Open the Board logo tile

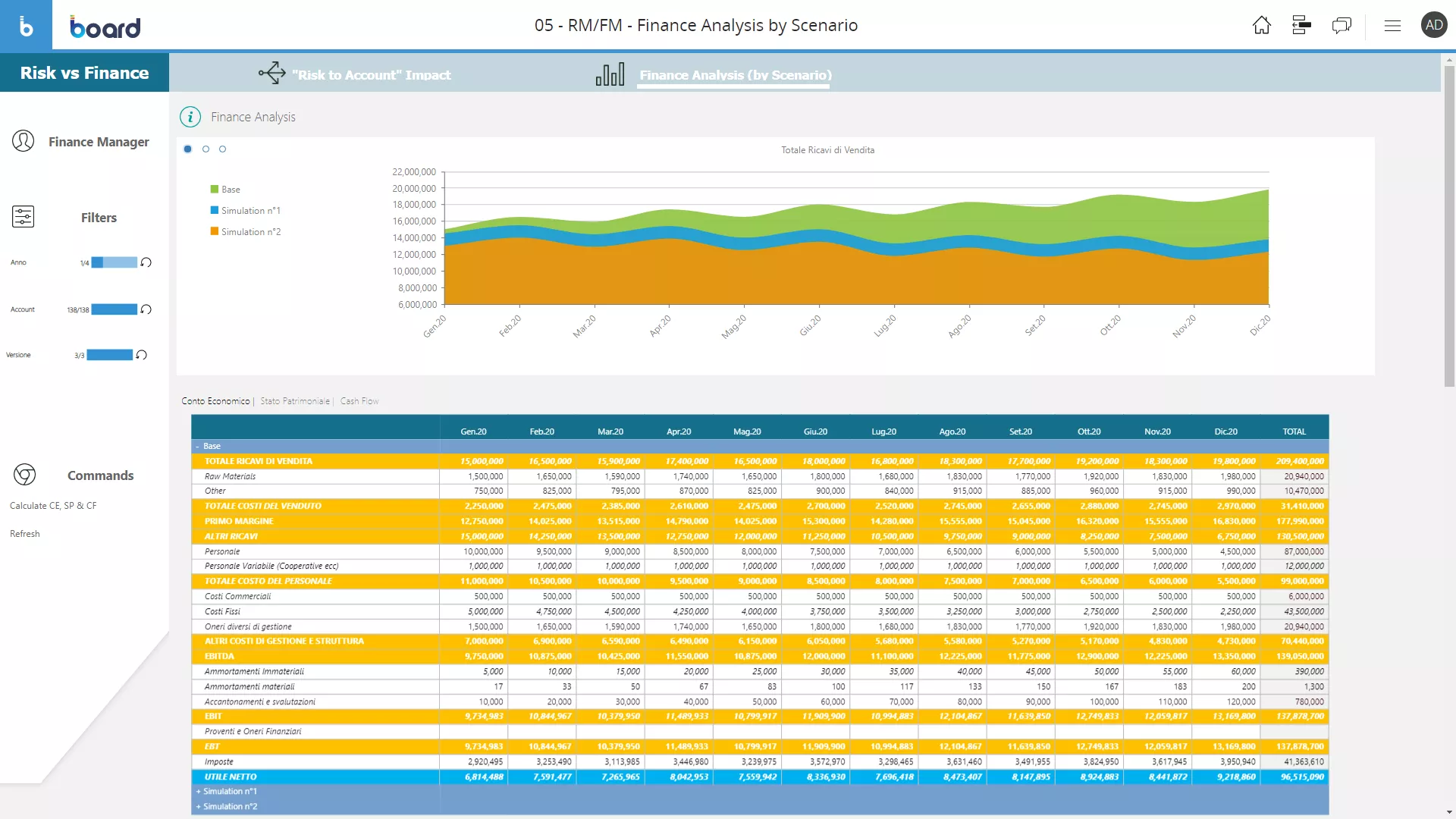(x=26, y=26)
